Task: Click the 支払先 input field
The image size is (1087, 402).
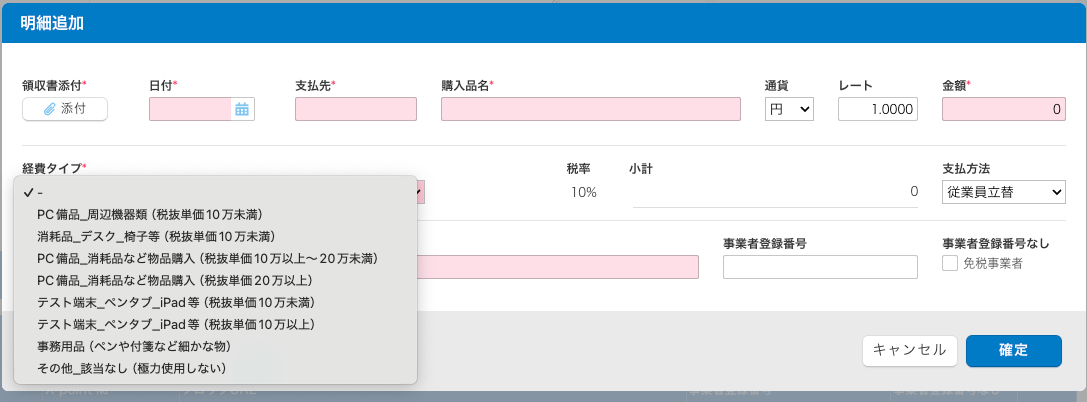Action: 356,109
